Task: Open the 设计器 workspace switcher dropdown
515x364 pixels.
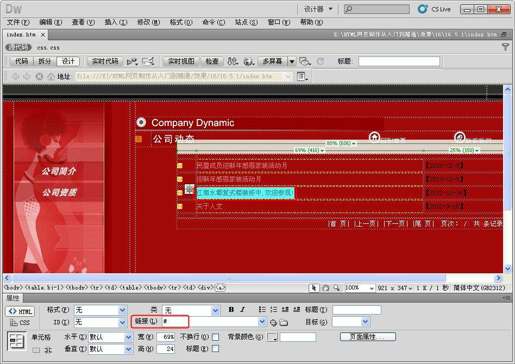Action: pos(318,9)
